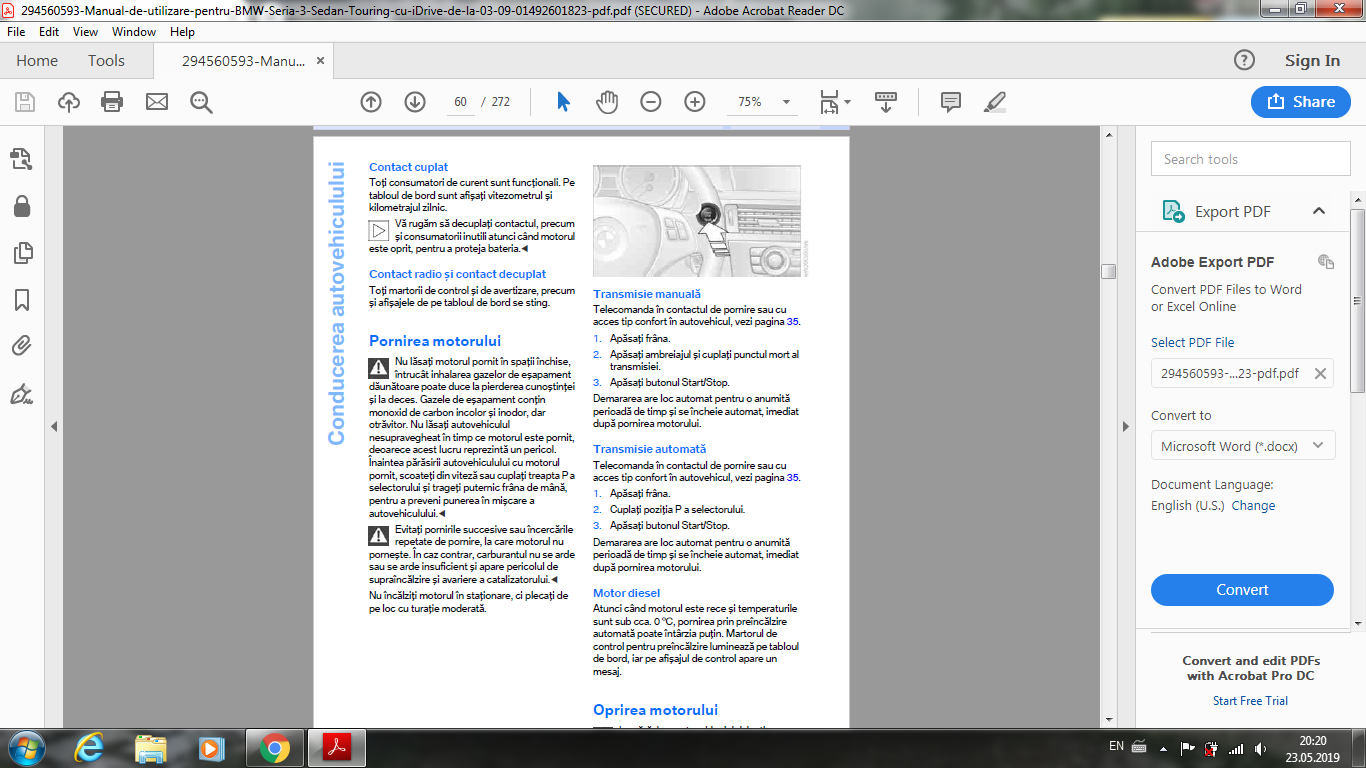Click the create PDF sidebar icon

point(22,158)
